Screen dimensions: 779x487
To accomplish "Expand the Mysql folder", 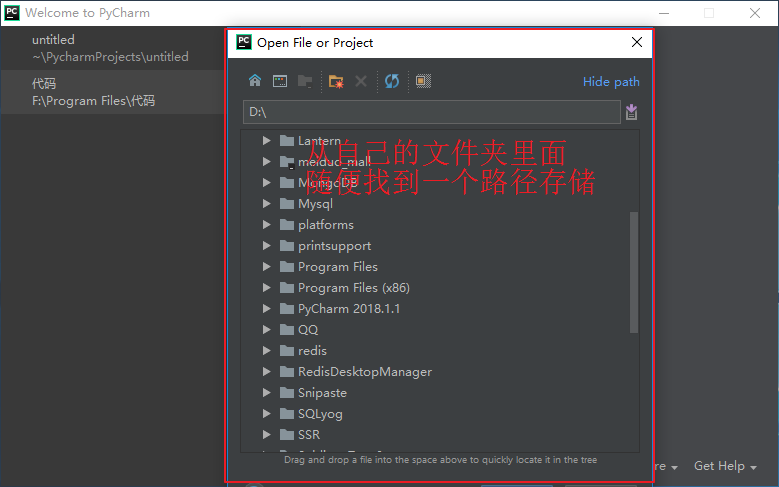I will point(267,204).
